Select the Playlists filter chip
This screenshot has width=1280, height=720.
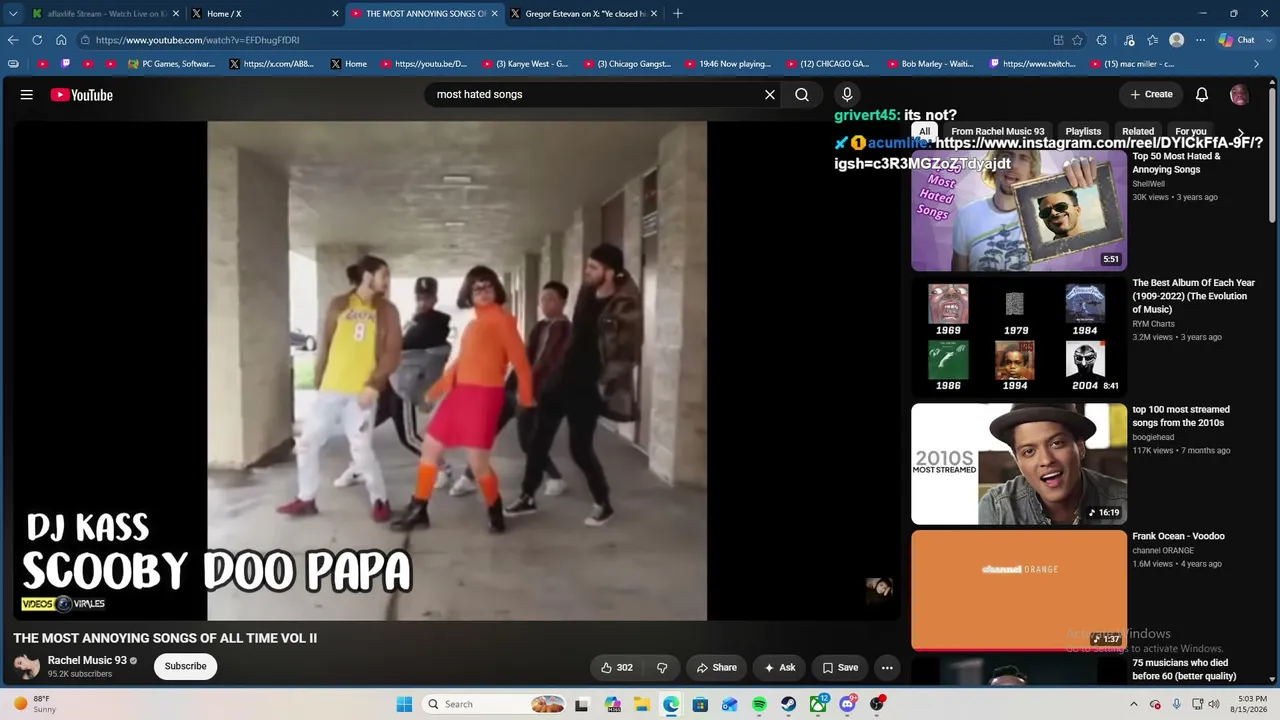coord(1083,132)
